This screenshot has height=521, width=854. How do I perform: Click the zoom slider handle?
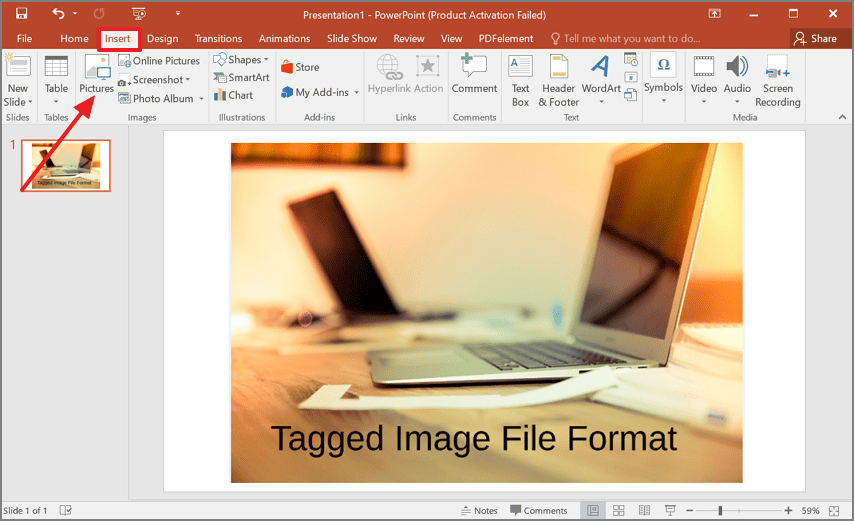720,511
